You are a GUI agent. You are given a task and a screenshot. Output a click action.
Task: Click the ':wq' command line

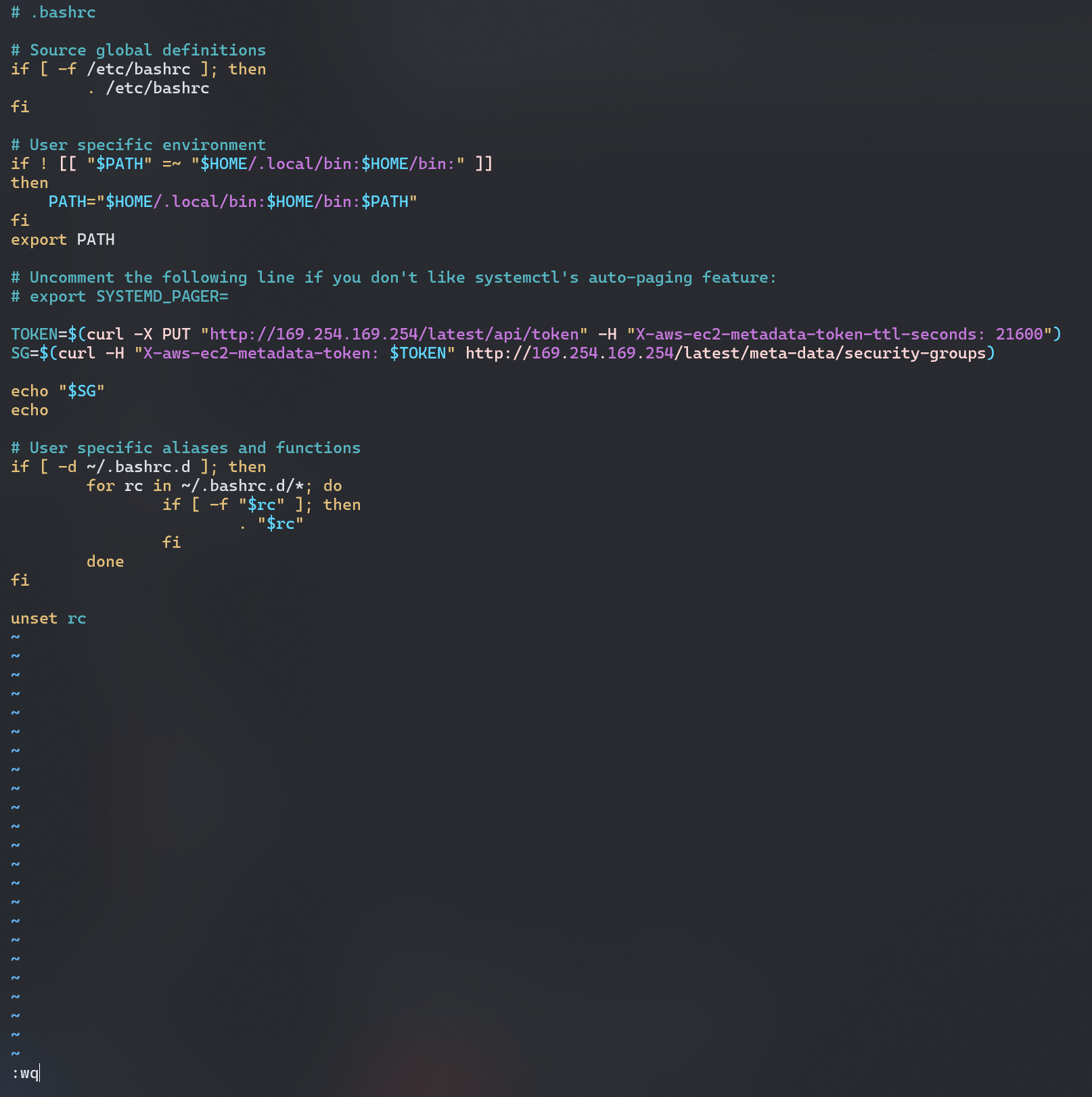[x=26, y=1073]
